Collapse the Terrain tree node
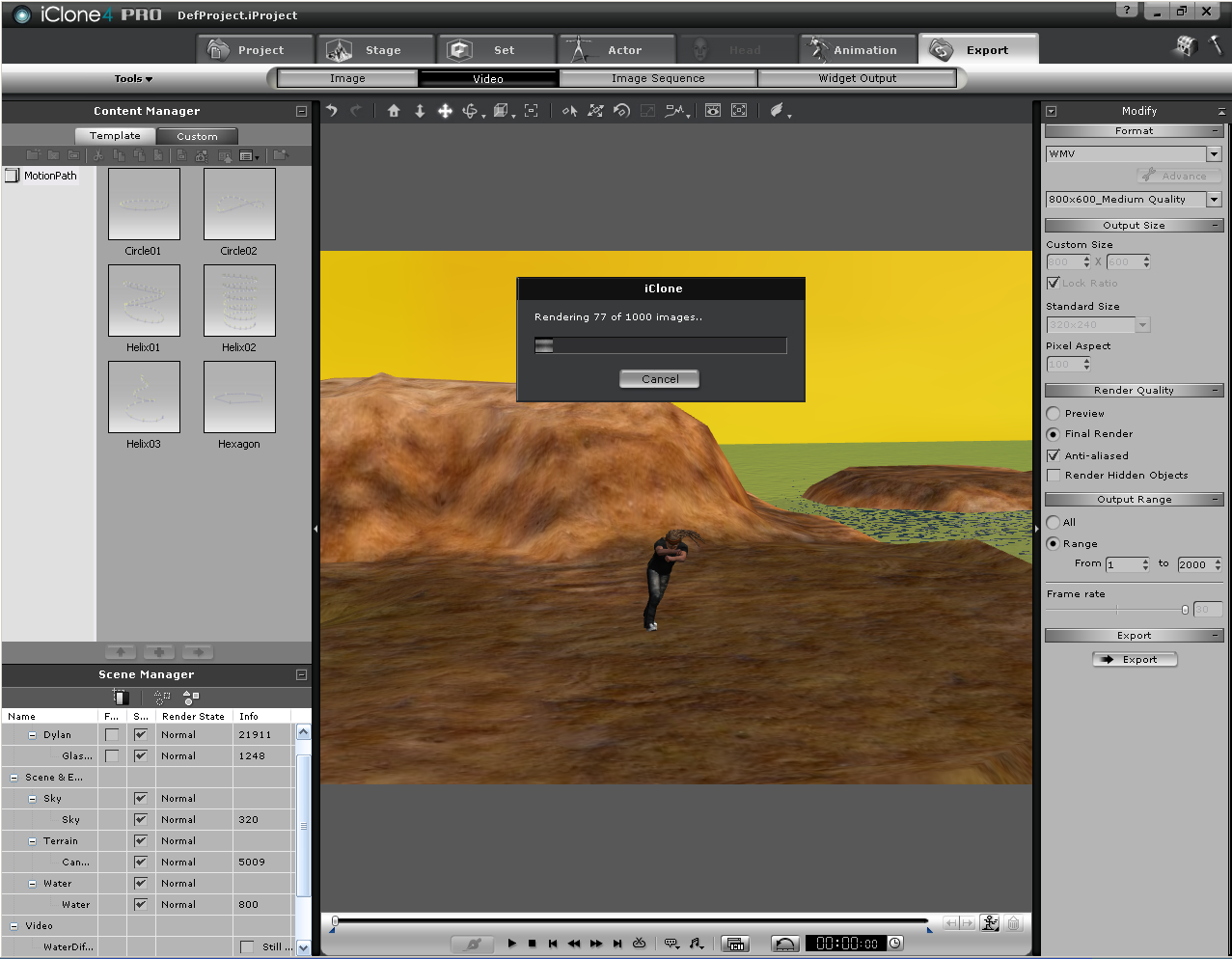This screenshot has width=1232, height=959. pyautogui.click(x=32, y=841)
